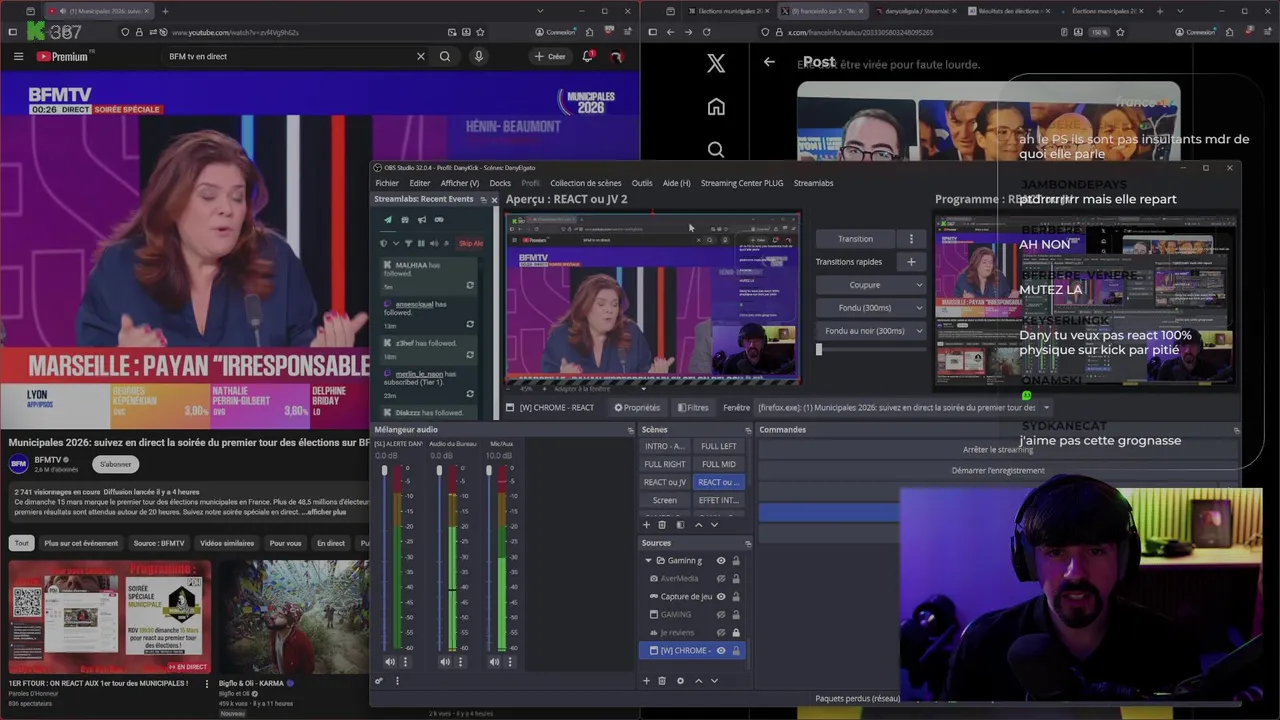
Task: Click X logo in sidebar
Action: [716, 64]
